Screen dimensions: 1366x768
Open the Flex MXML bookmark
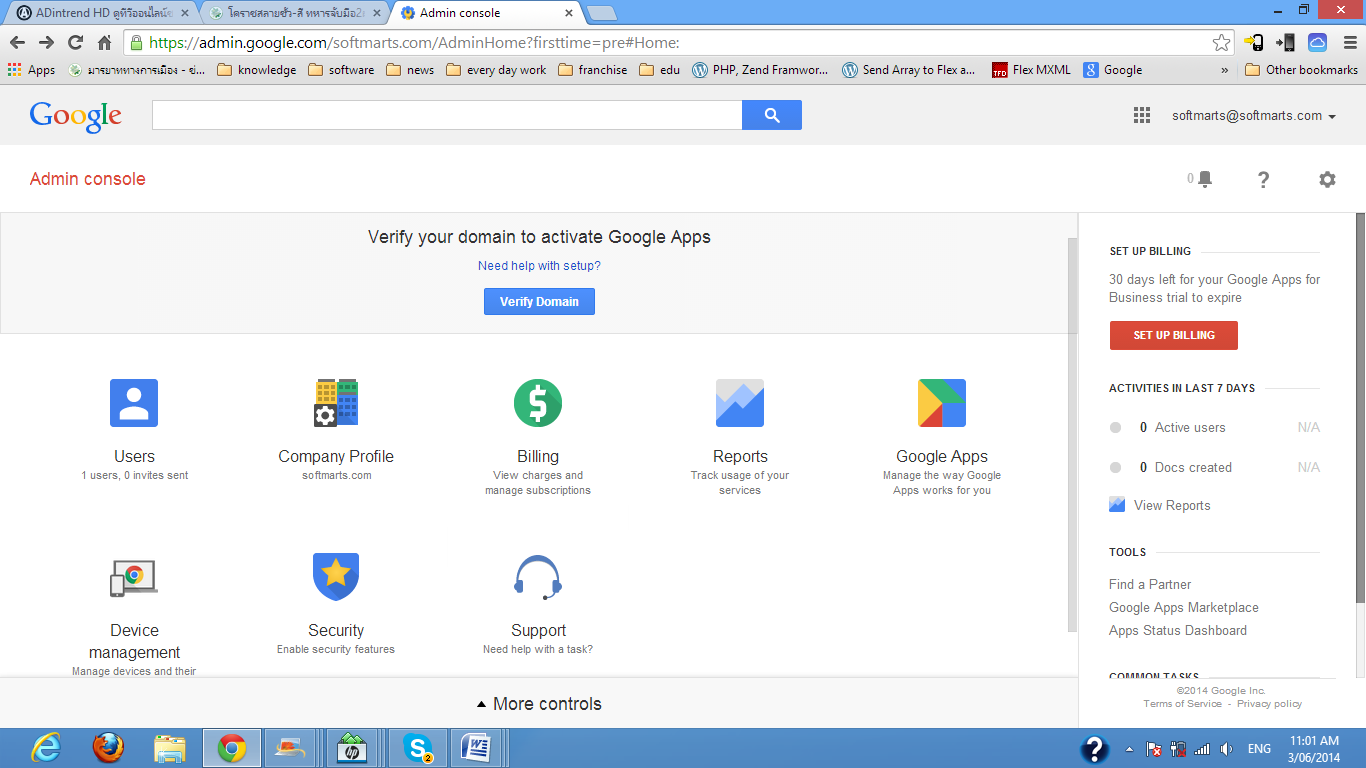click(x=1031, y=70)
